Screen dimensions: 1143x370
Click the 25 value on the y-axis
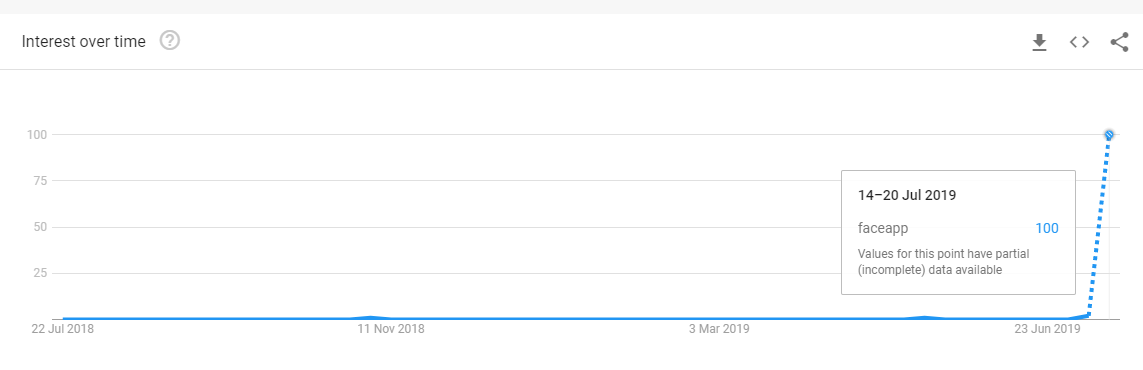click(41, 273)
